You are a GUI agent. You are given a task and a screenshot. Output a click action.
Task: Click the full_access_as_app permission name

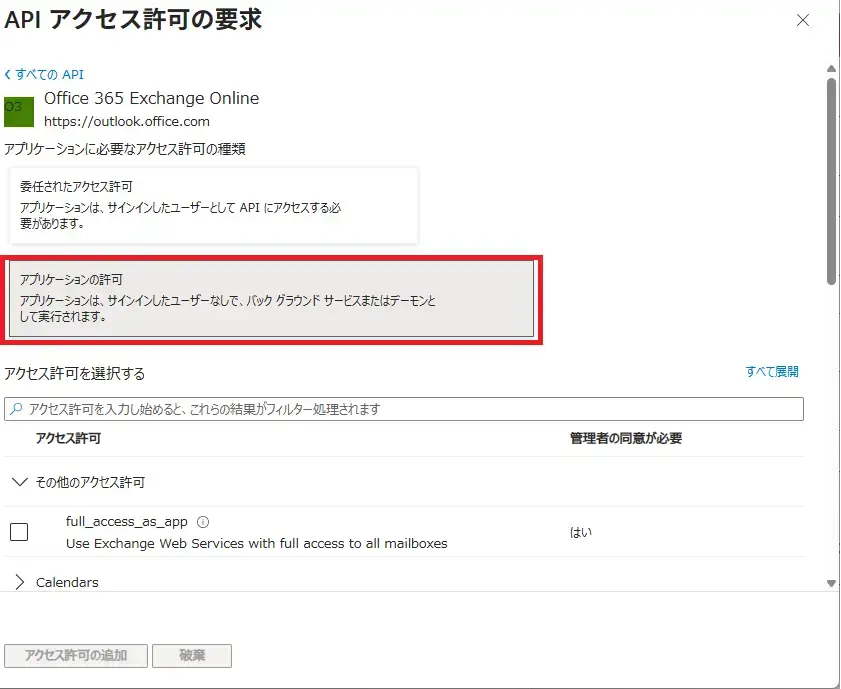click(127, 522)
